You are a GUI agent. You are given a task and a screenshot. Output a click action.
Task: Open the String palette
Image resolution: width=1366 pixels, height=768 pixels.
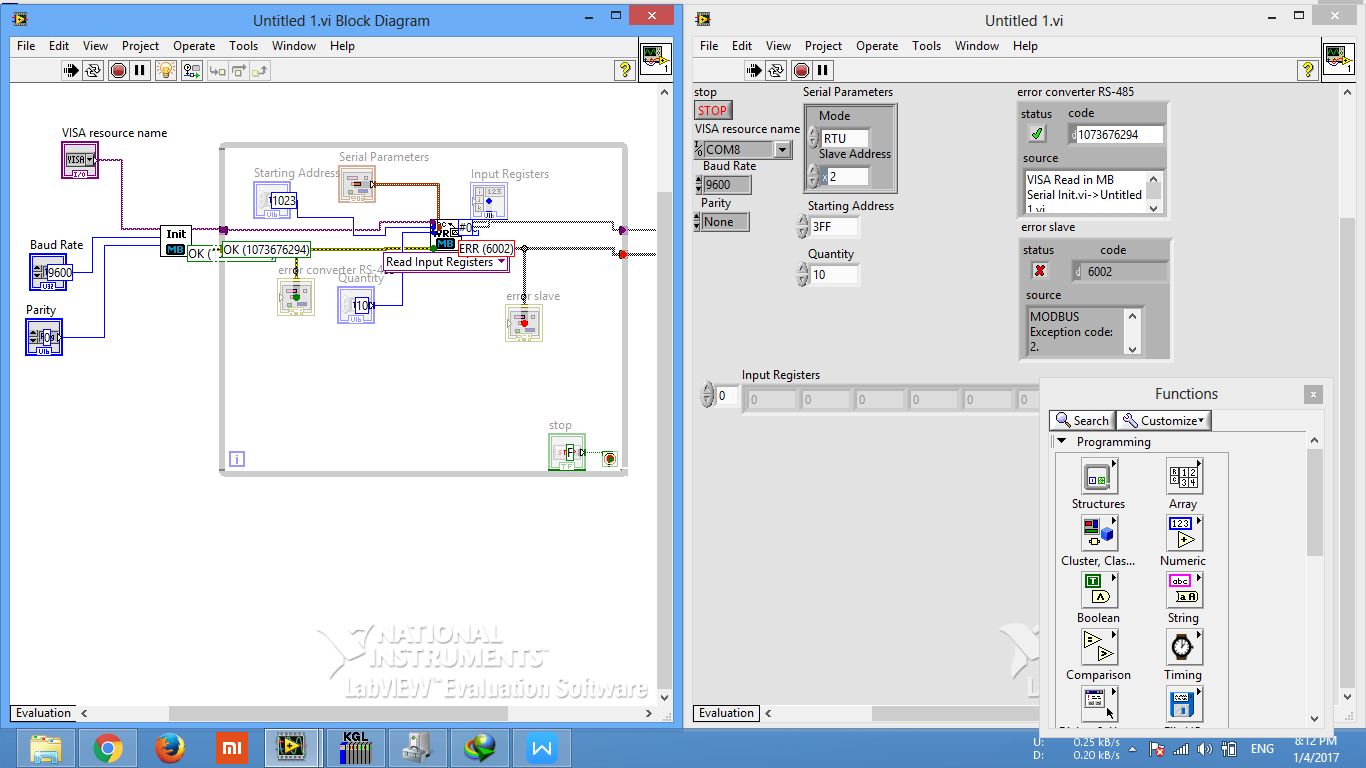(1184, 590)
